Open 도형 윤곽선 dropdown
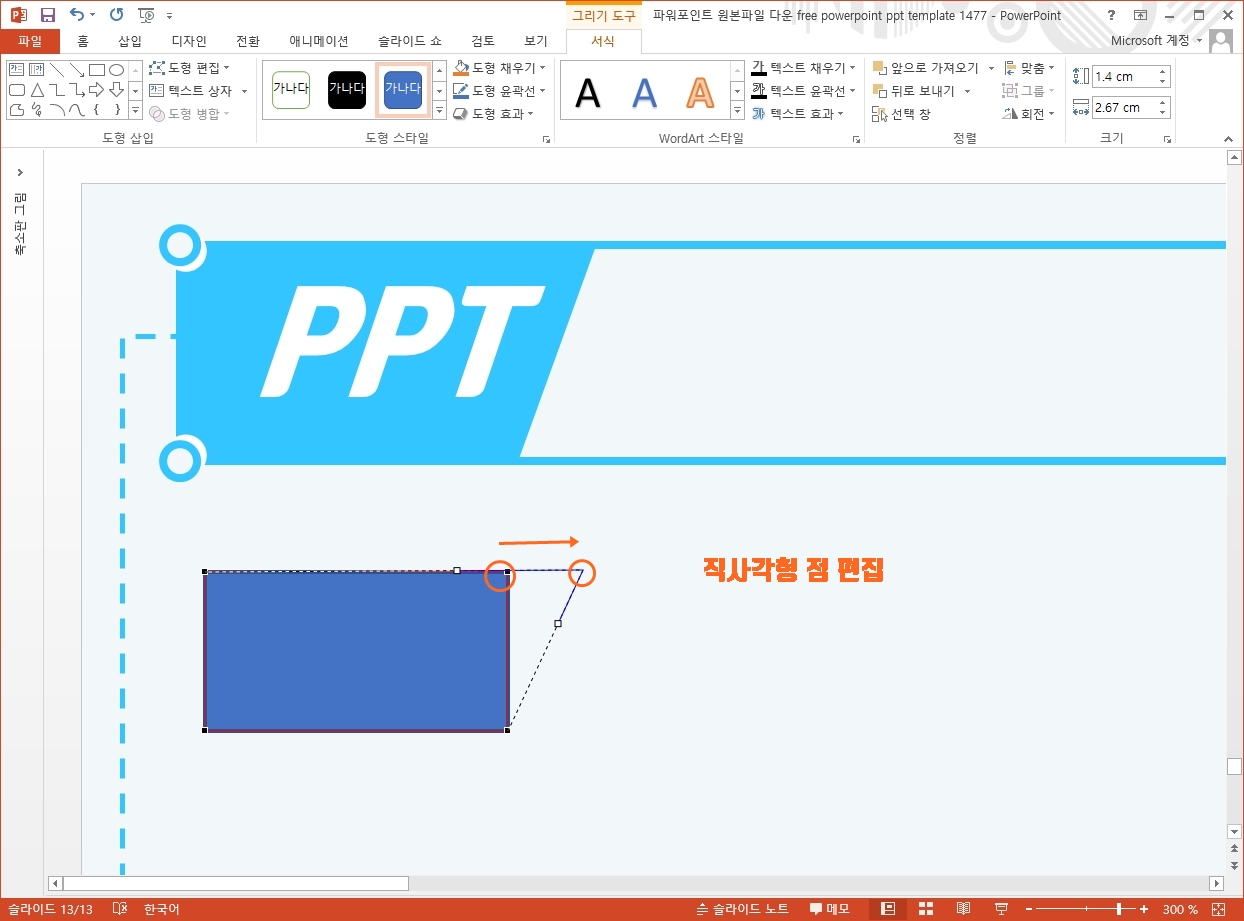 tap(499, 91)
